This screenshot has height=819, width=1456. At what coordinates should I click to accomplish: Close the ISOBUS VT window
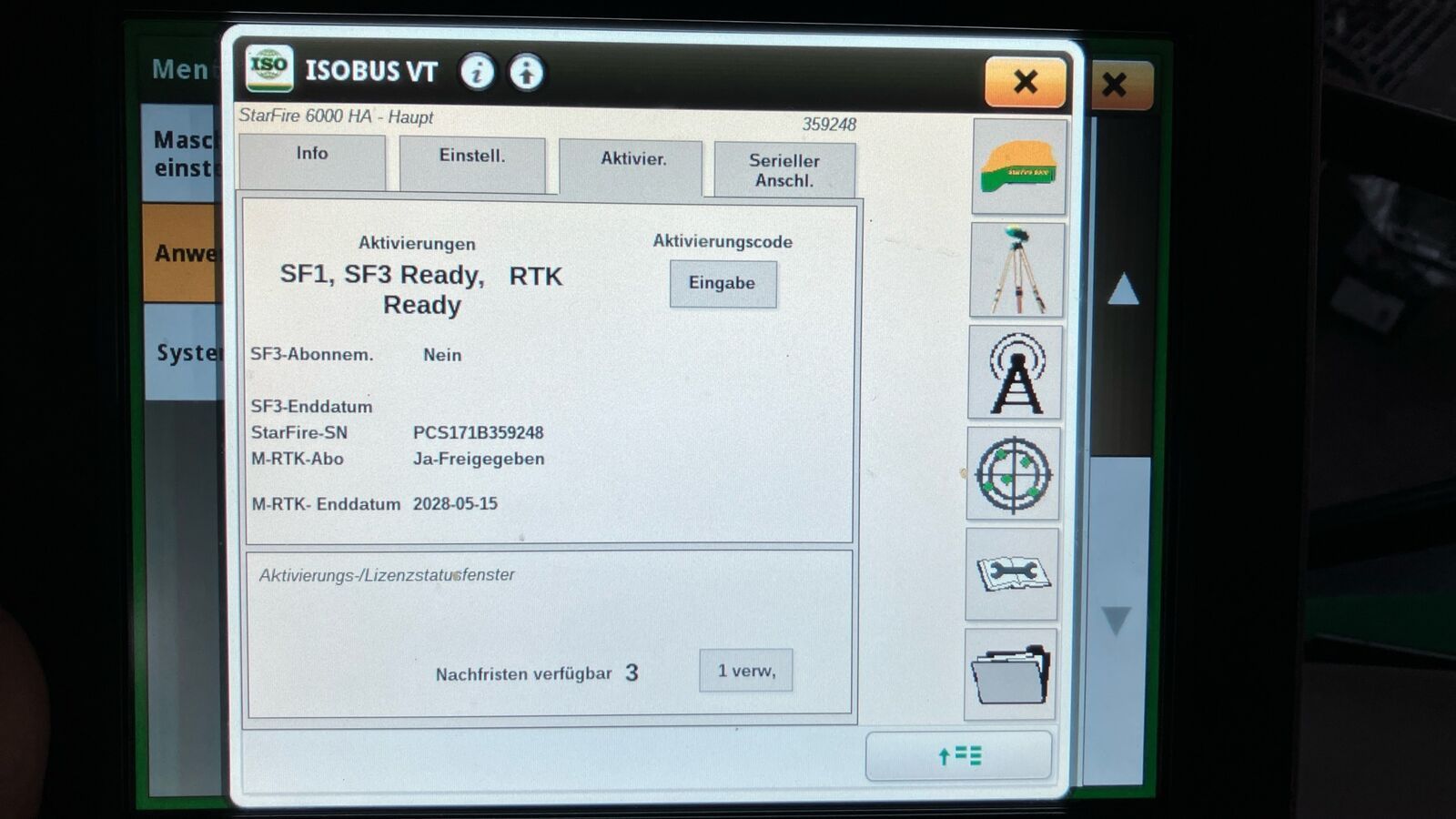pos(1026,82)
